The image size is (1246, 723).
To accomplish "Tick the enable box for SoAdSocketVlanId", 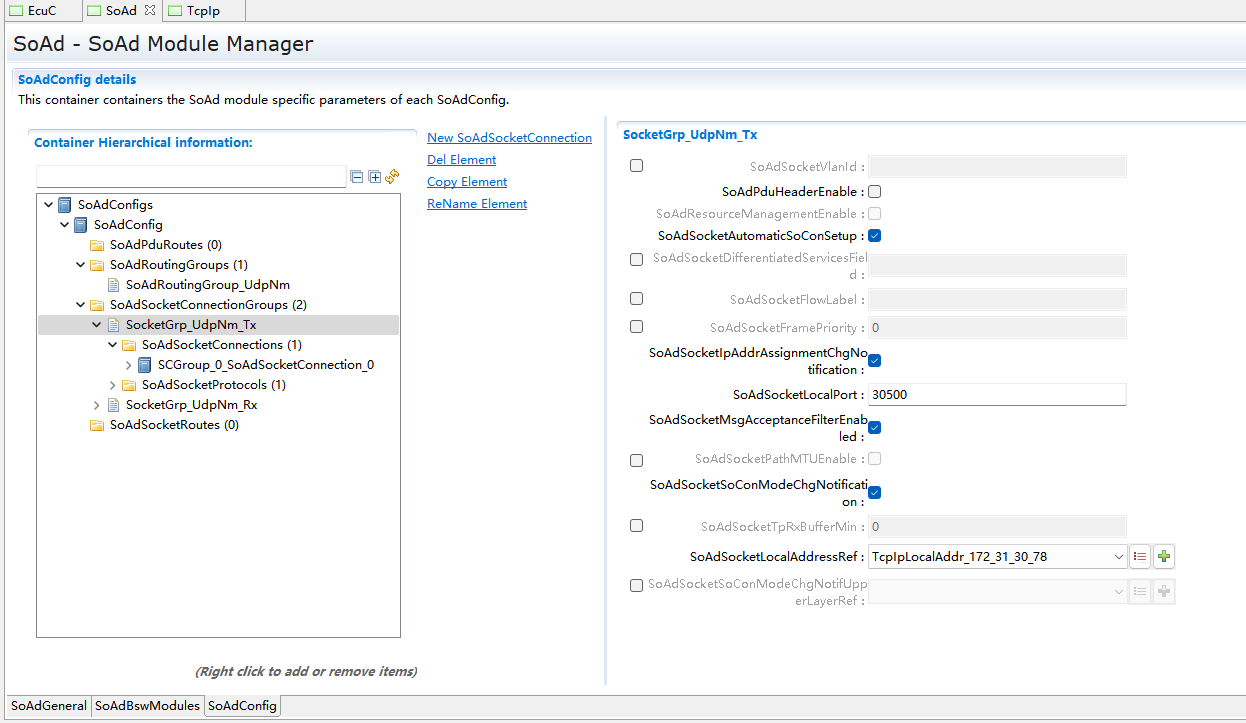I will coord(636,166).
